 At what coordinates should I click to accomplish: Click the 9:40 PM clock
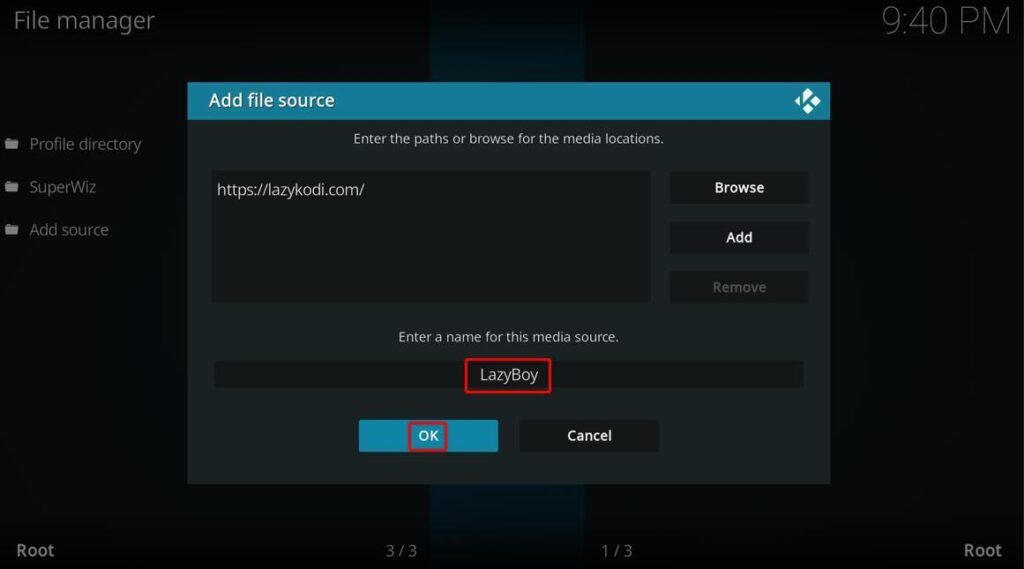coord(946,21)
